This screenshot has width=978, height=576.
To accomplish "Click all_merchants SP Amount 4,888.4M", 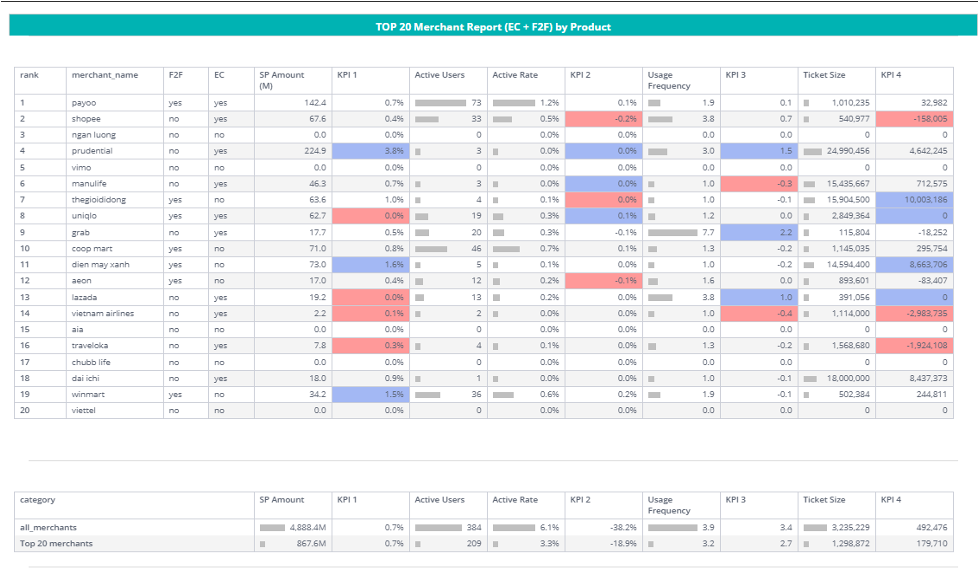I will pos(308,528).
